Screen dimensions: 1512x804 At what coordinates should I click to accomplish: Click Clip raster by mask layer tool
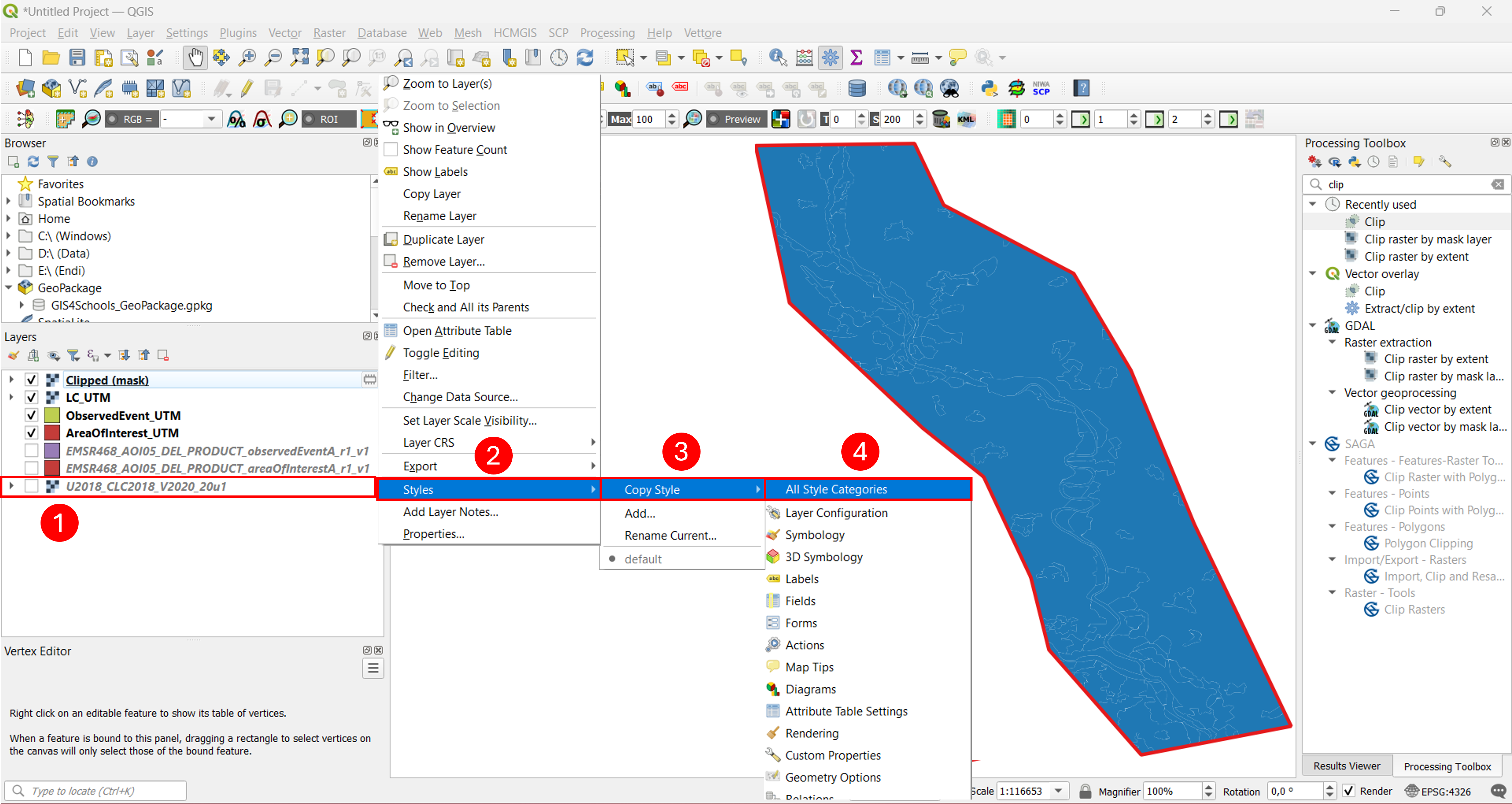click(1428, 239)
